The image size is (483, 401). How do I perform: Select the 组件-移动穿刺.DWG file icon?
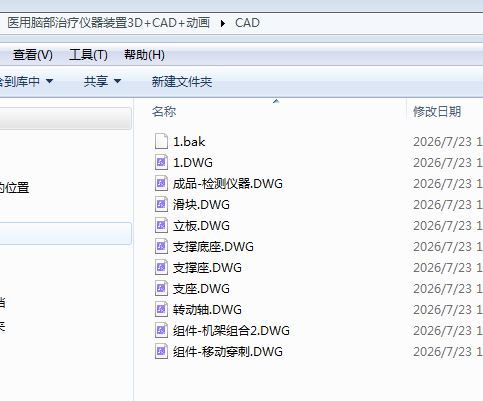point(161,351)
